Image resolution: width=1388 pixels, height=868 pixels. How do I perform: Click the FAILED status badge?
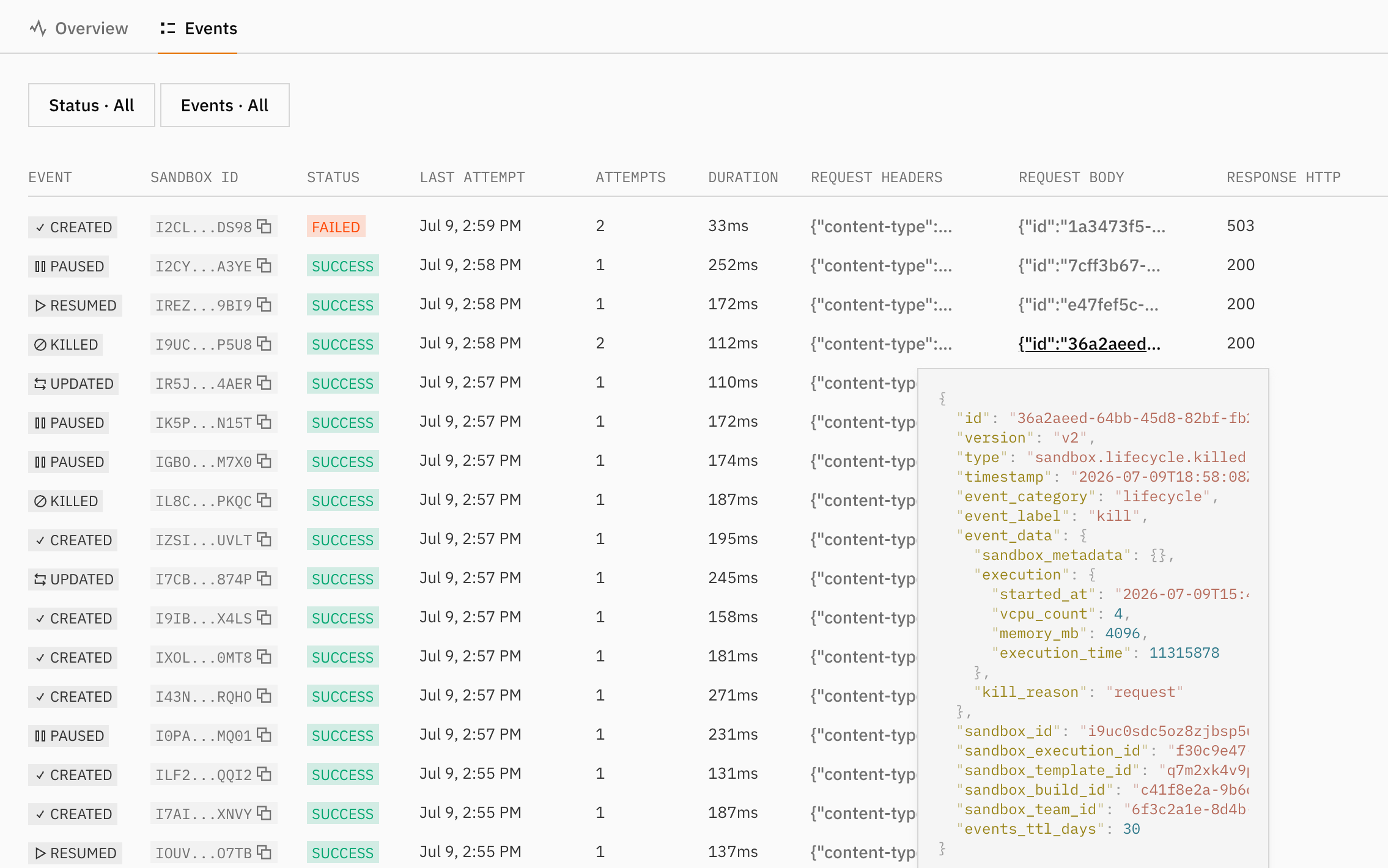coord(336,227)
